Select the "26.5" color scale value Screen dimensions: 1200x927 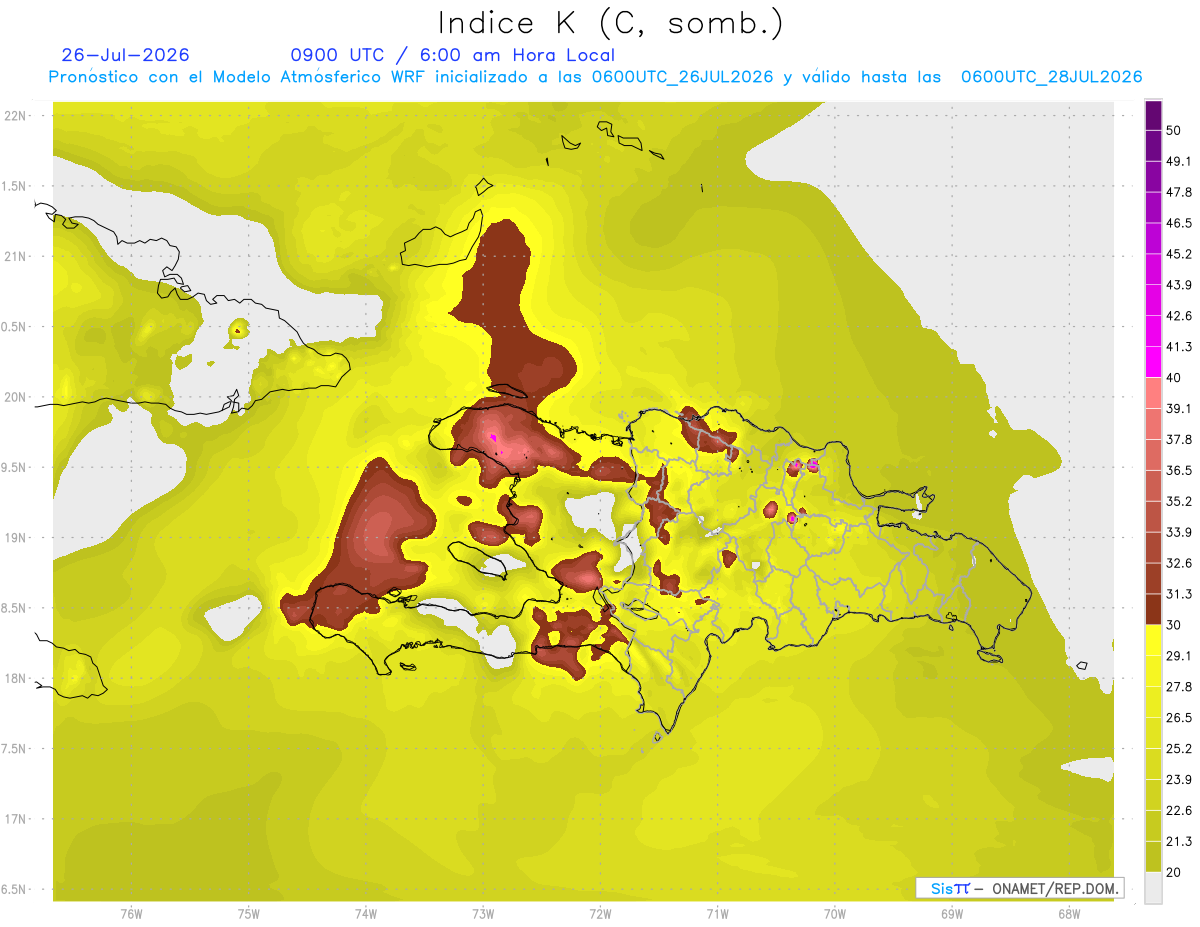coord(1180,718)
